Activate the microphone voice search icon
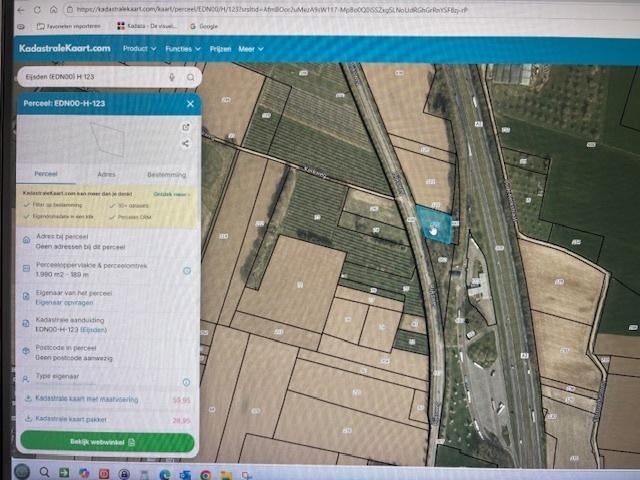 point(172,77)
